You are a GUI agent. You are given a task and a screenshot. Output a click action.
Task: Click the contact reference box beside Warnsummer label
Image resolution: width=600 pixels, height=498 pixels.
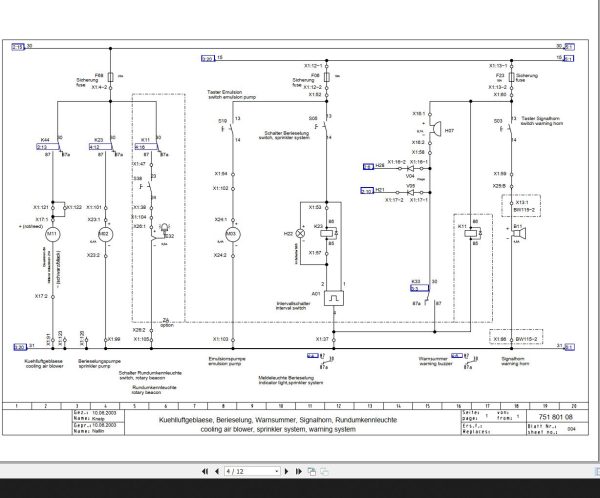pyautogui.click(x=457, y=356)
